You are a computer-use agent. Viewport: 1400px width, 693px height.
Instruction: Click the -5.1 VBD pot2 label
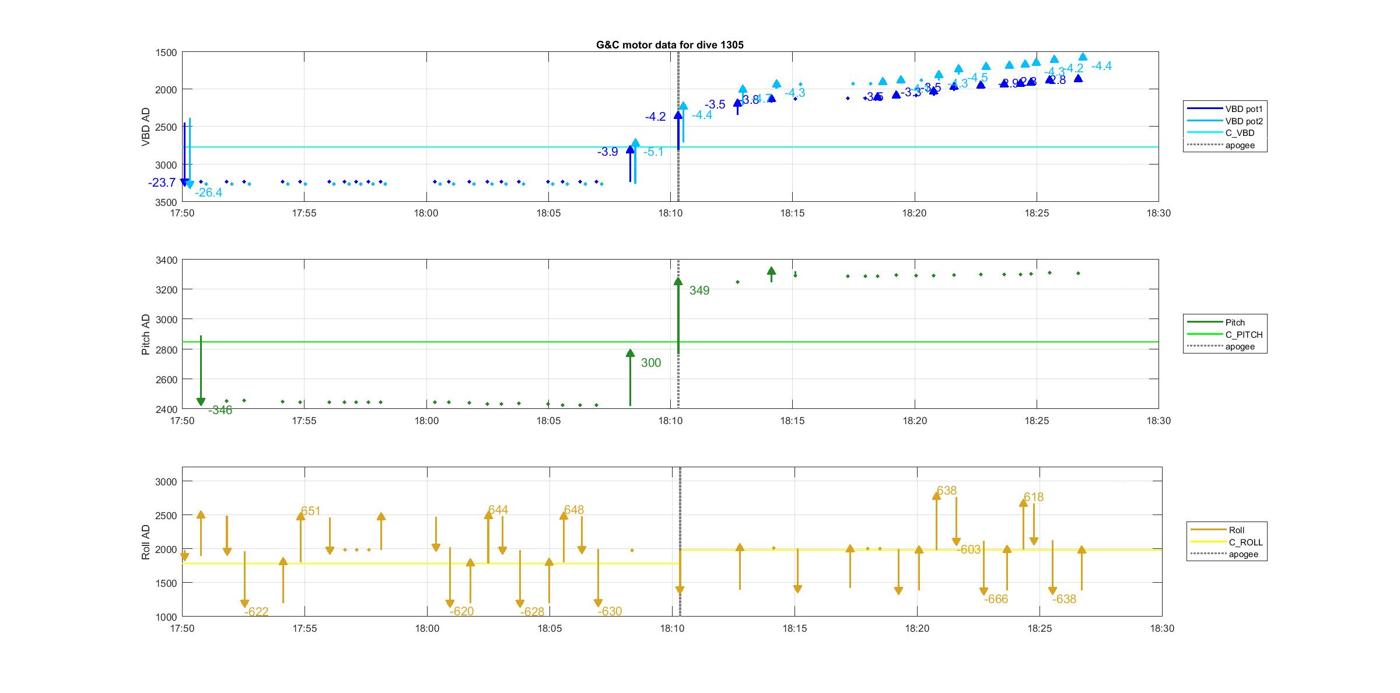[653, 152]
